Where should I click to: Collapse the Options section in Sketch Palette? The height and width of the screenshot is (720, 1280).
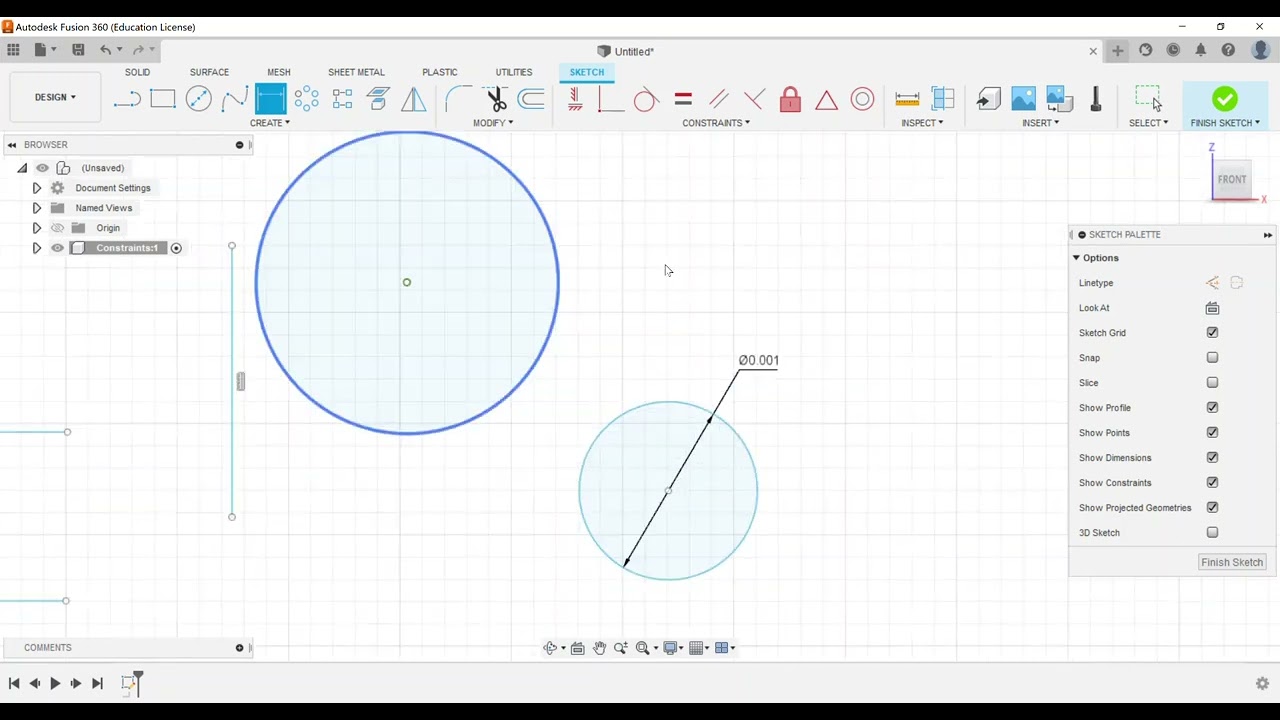click(x=1077, y=258)
